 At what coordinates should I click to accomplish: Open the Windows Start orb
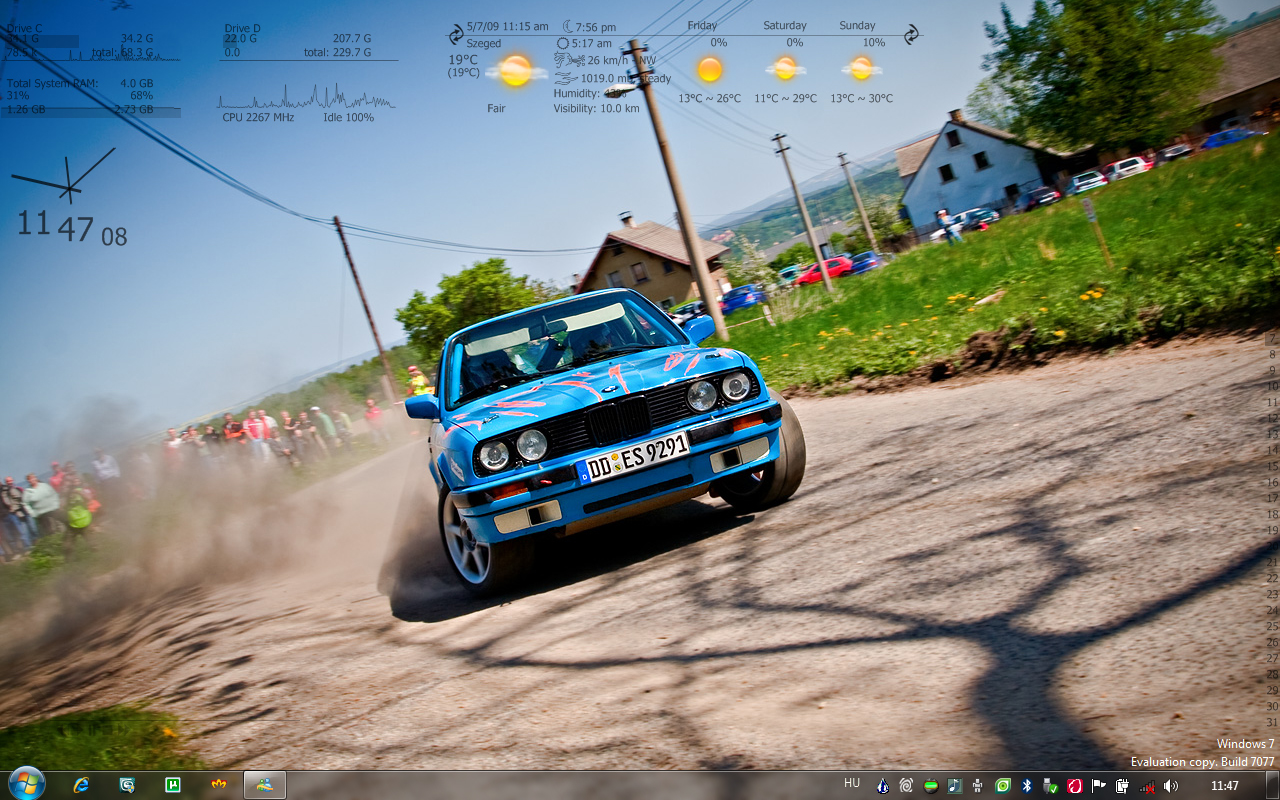click(27, 784)
